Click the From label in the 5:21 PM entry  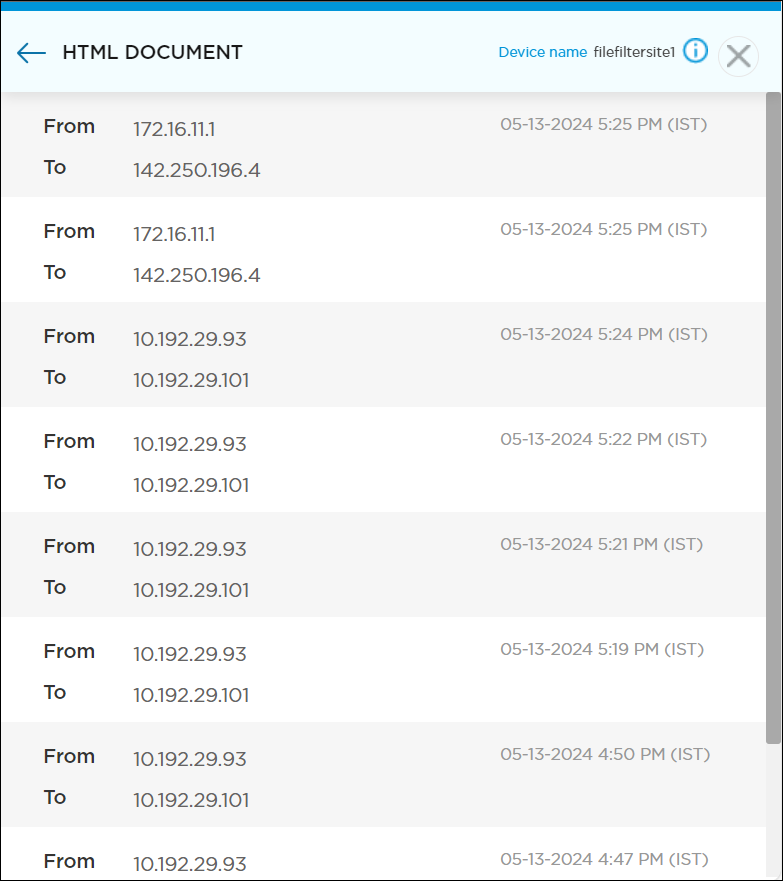[69, 546]
